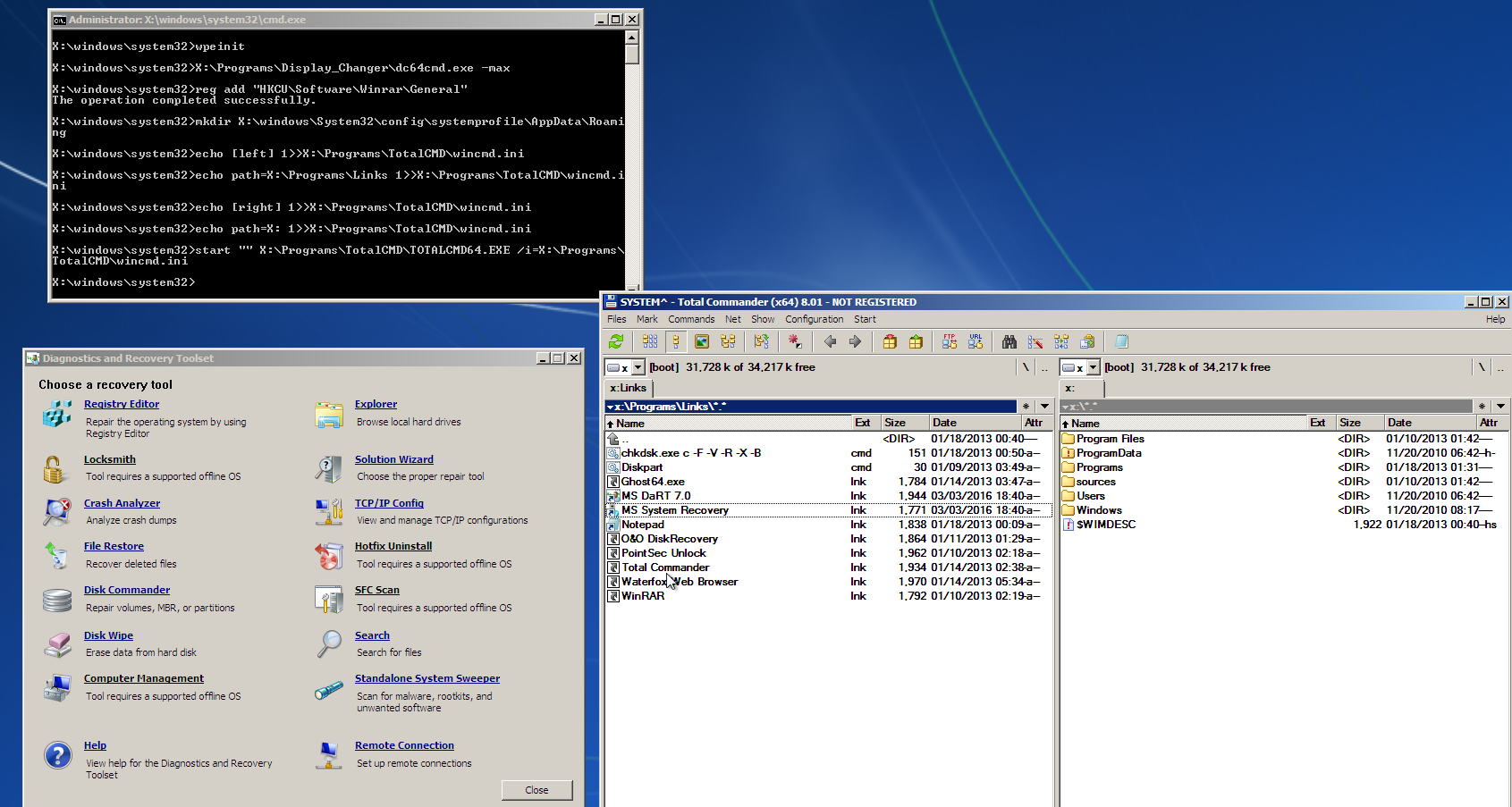Select the x: tab in right panel
Screen dimensions: 1512x807
point(1081,388)
